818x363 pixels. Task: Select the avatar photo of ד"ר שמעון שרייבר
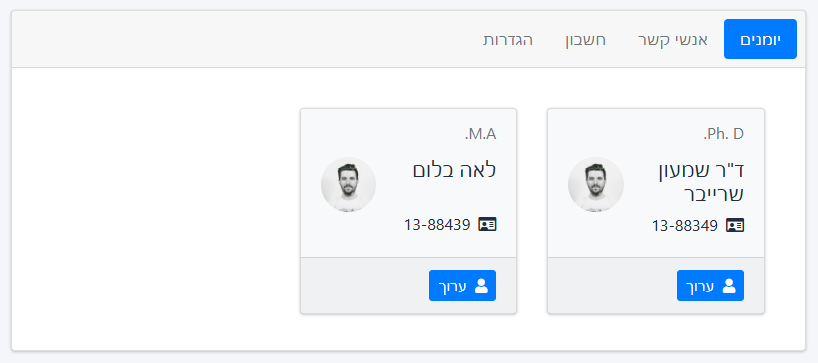pos(596,185)
